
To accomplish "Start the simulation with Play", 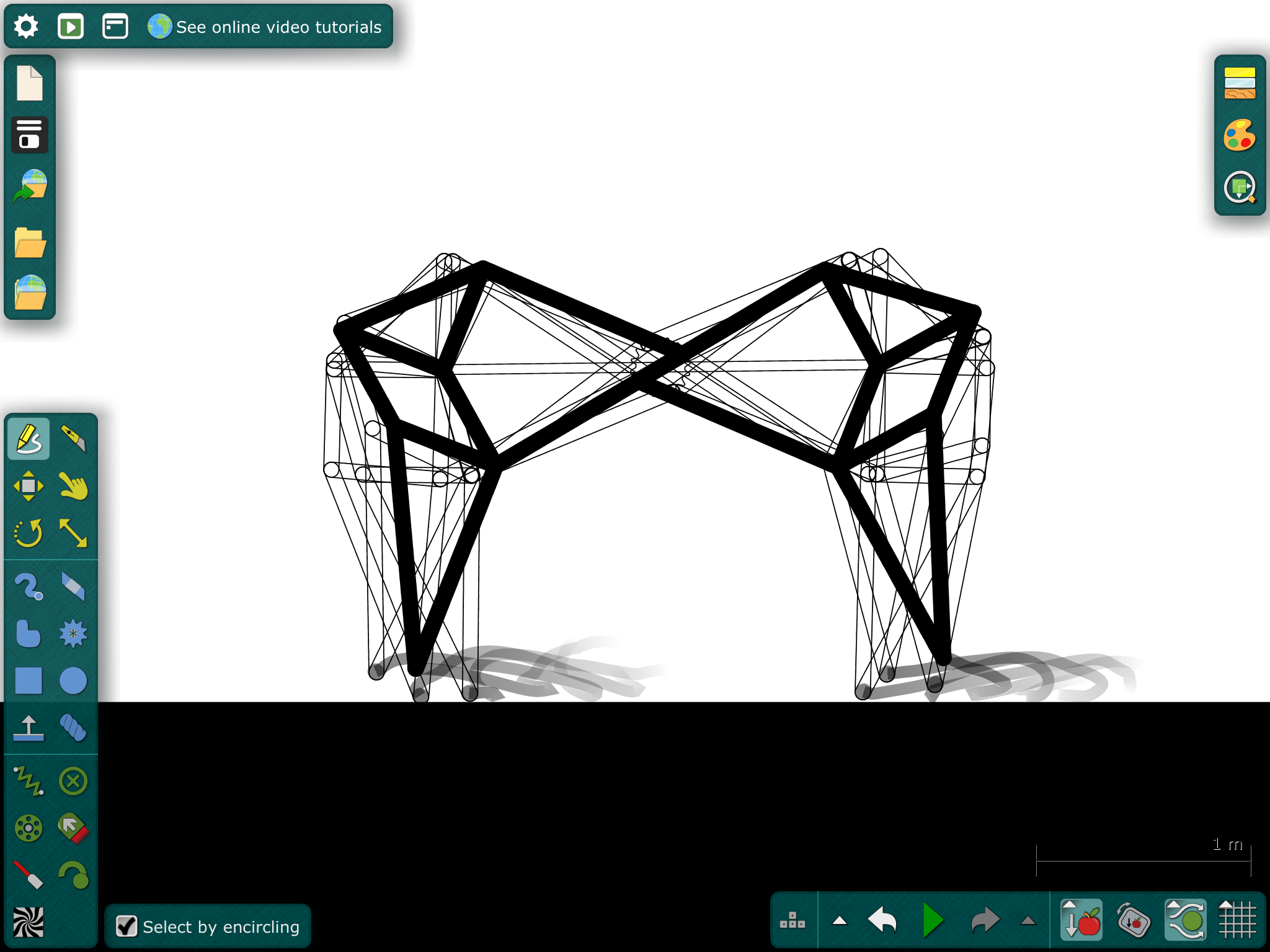I will click(x=933, y=920).
